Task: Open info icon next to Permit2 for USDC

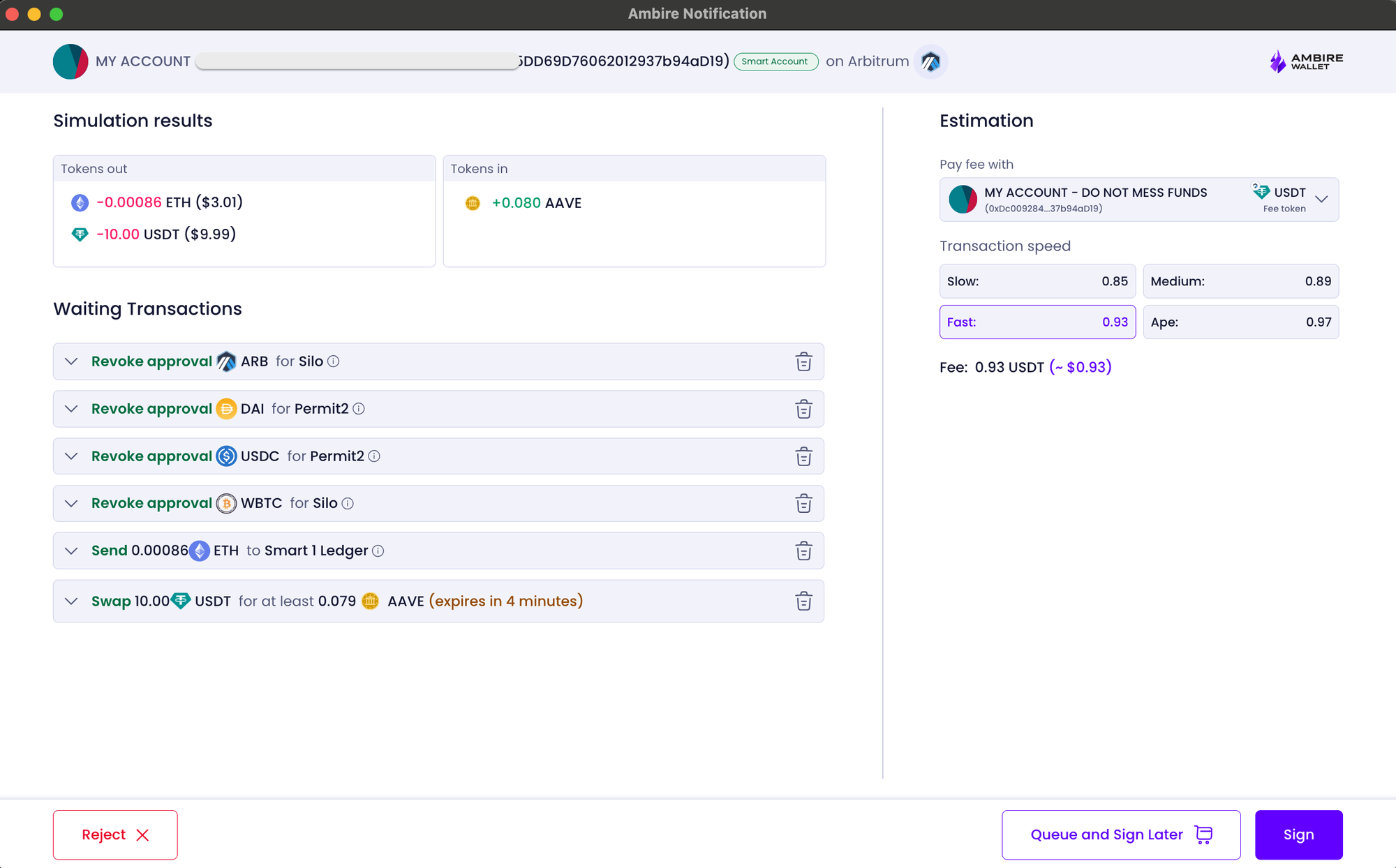Action: (x=374, y=456)
